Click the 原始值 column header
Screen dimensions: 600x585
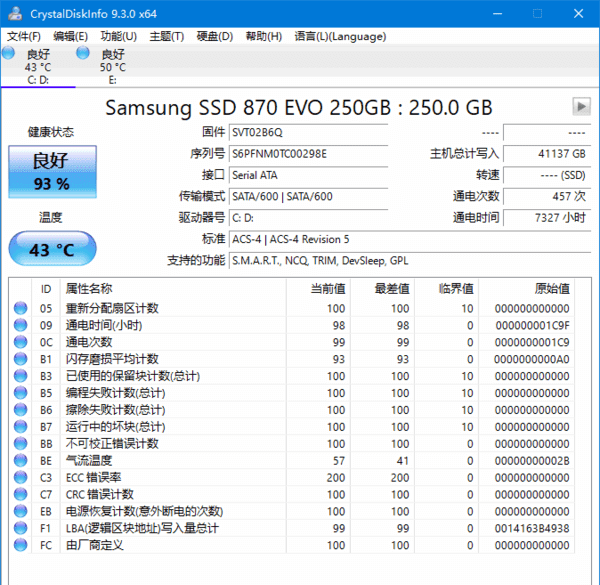tap(552, 289)
